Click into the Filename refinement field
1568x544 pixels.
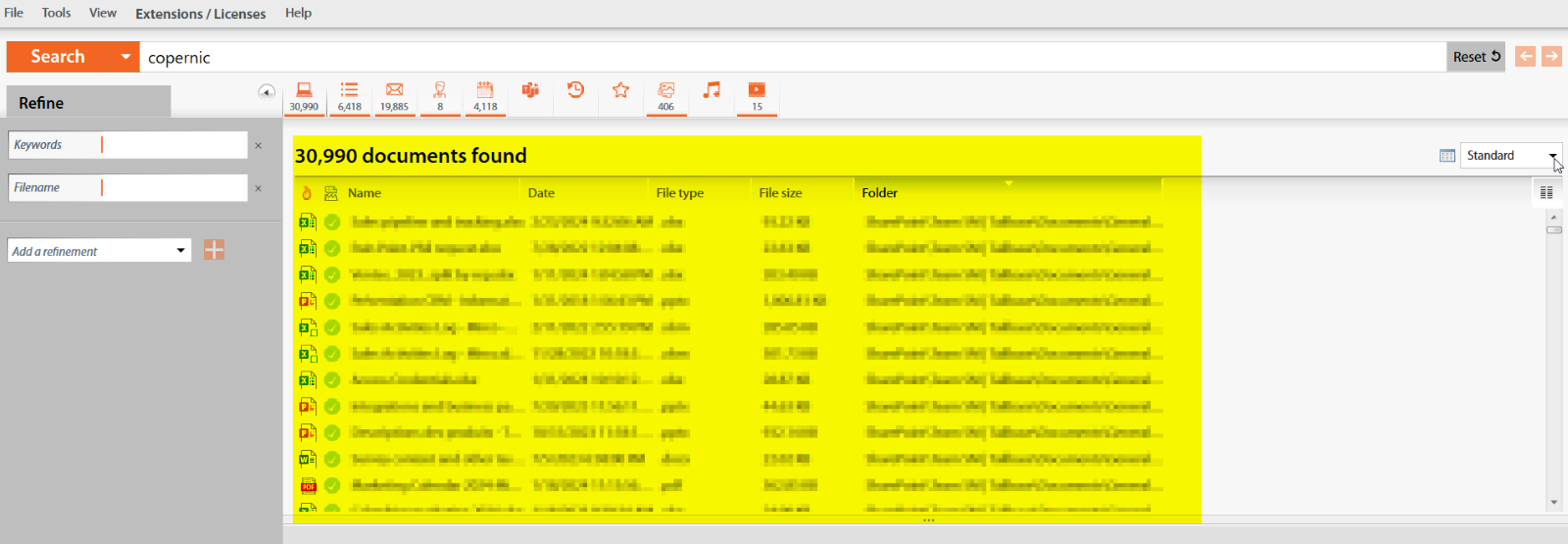[127, 188]
